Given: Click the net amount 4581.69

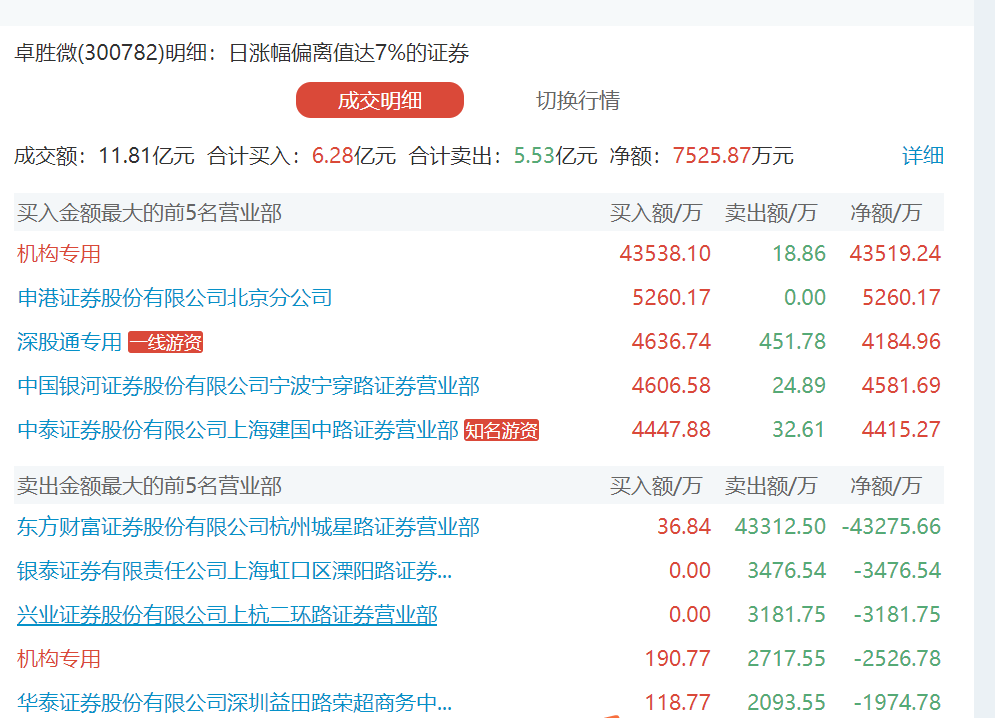Looking at the screenshot, I should point(901,385).
